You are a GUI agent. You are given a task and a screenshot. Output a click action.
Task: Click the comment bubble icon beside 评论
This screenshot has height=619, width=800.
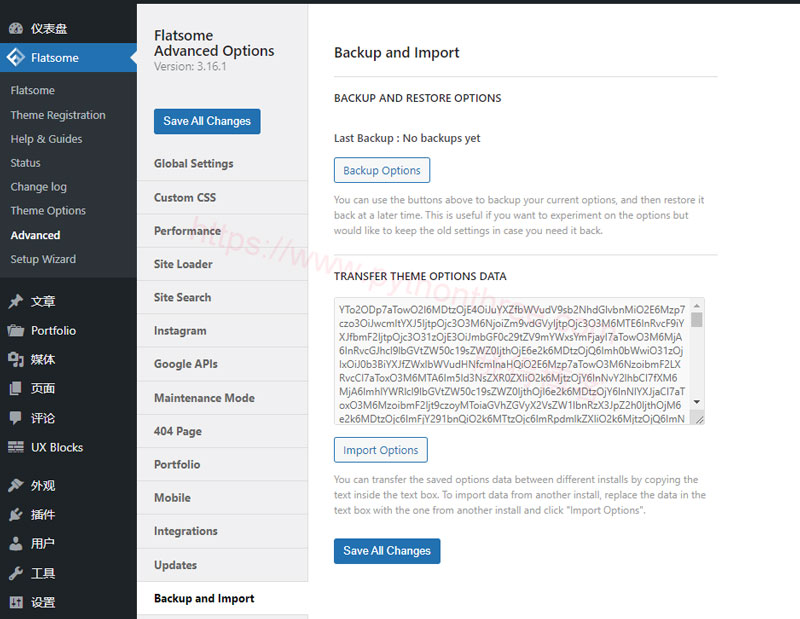click(x=16, y=418)
